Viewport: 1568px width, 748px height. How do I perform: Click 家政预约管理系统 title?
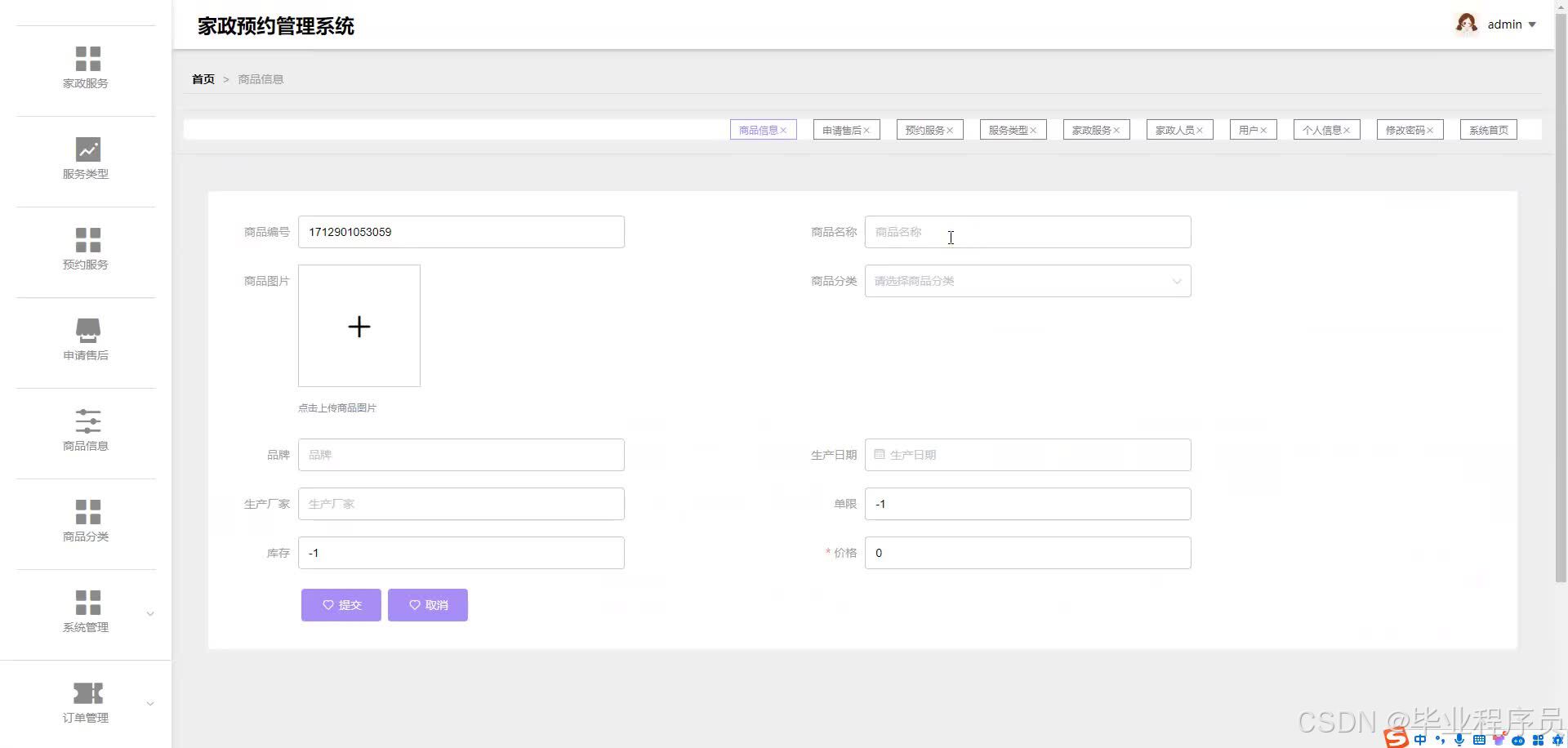(x=276, y=26)
